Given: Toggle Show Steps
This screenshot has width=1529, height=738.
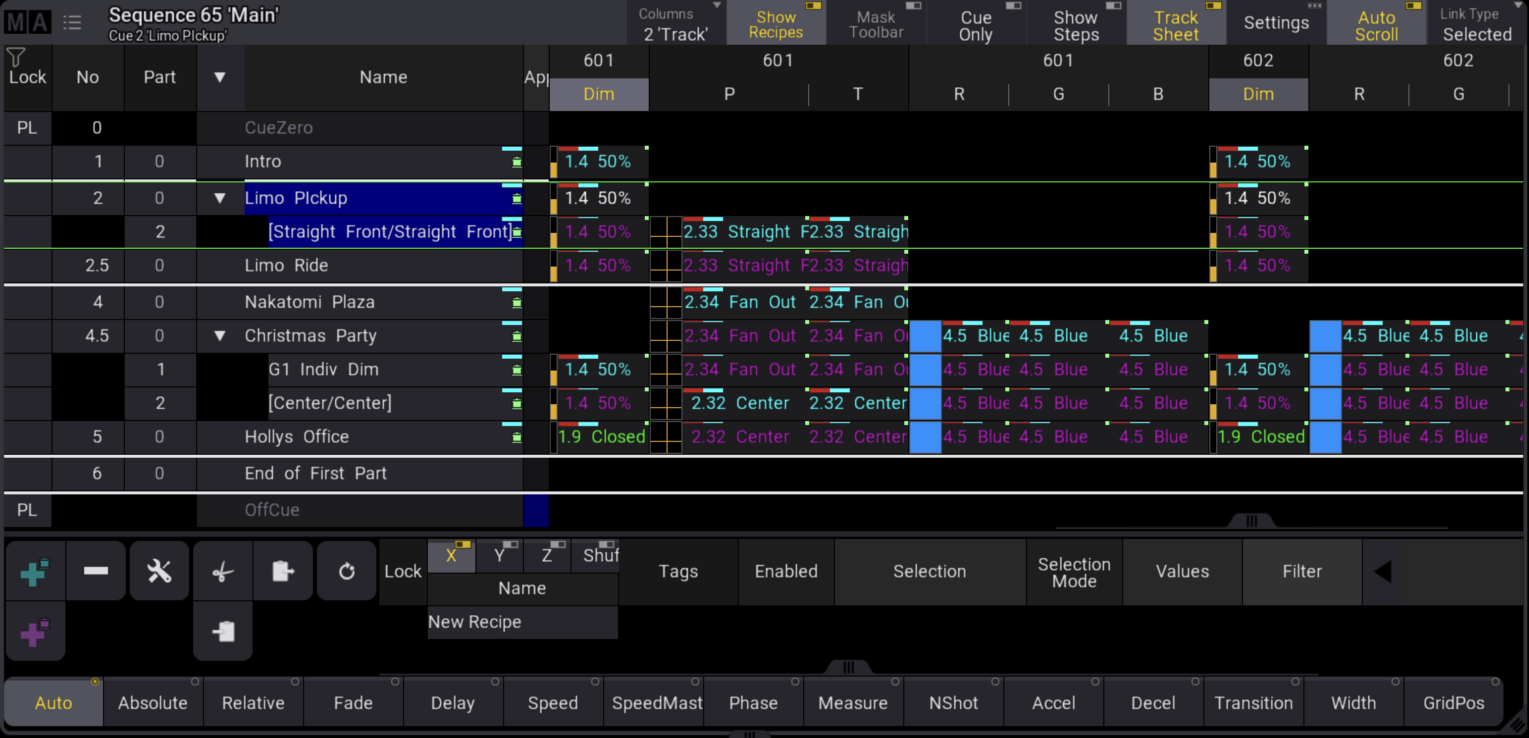Looking at the screenshot, I should coord(1076,22).
